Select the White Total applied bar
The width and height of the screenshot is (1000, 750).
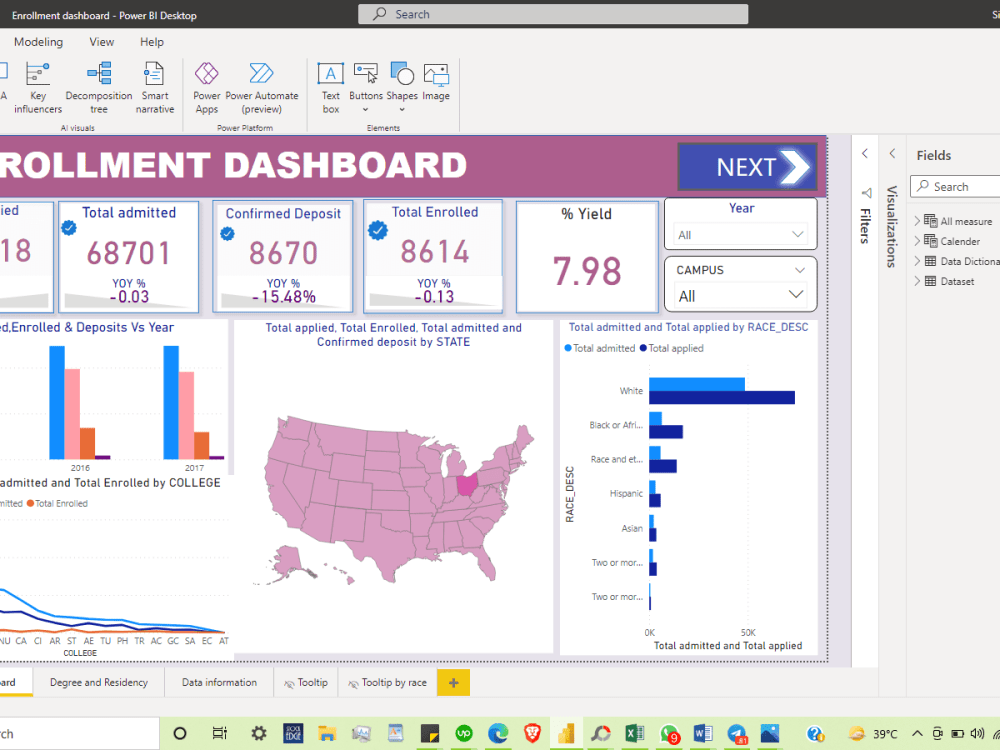(x=722, y=397)
